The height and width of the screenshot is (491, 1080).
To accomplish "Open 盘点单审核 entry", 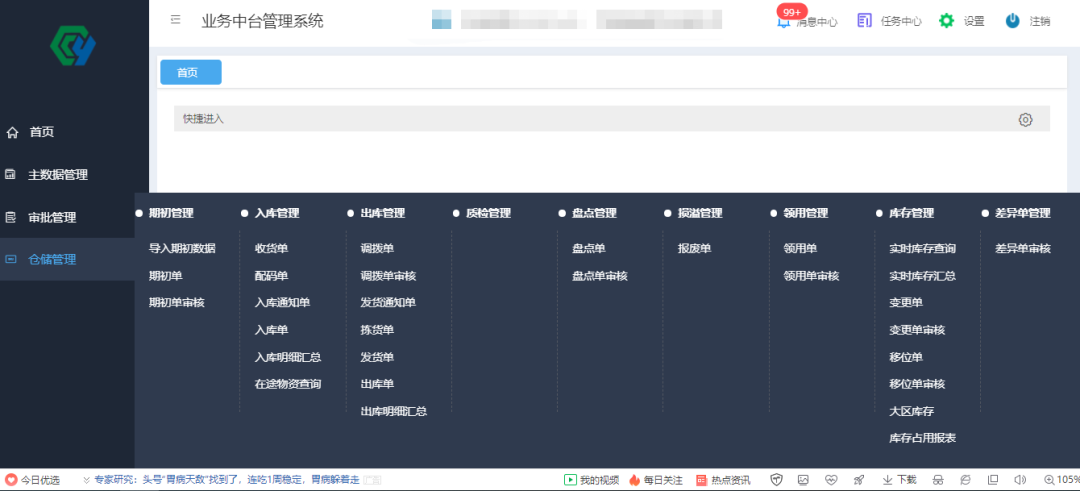I will pos(600,275).
